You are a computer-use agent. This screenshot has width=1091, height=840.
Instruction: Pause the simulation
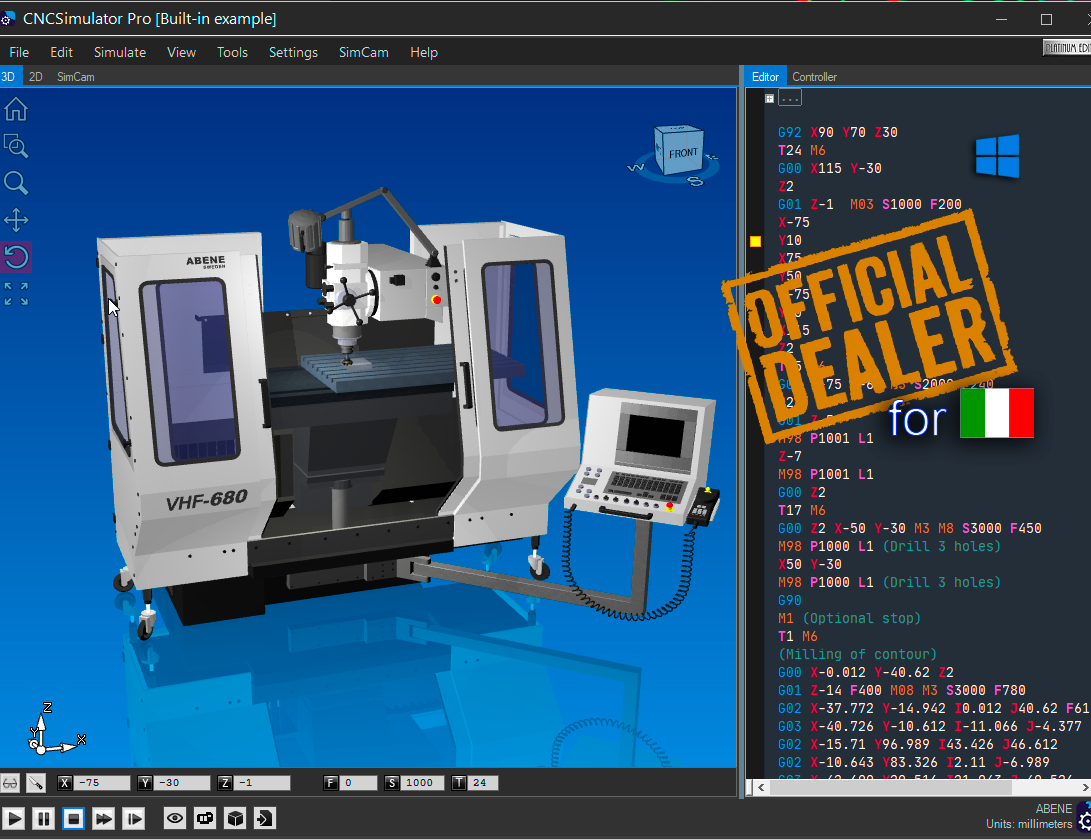pos(43,818)
